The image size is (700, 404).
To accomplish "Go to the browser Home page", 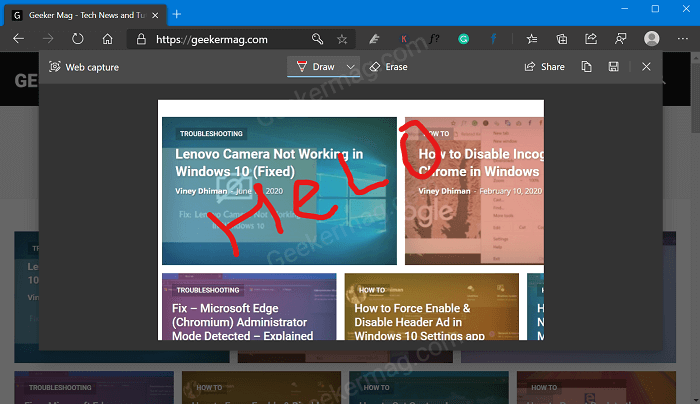I will point(107,39).
